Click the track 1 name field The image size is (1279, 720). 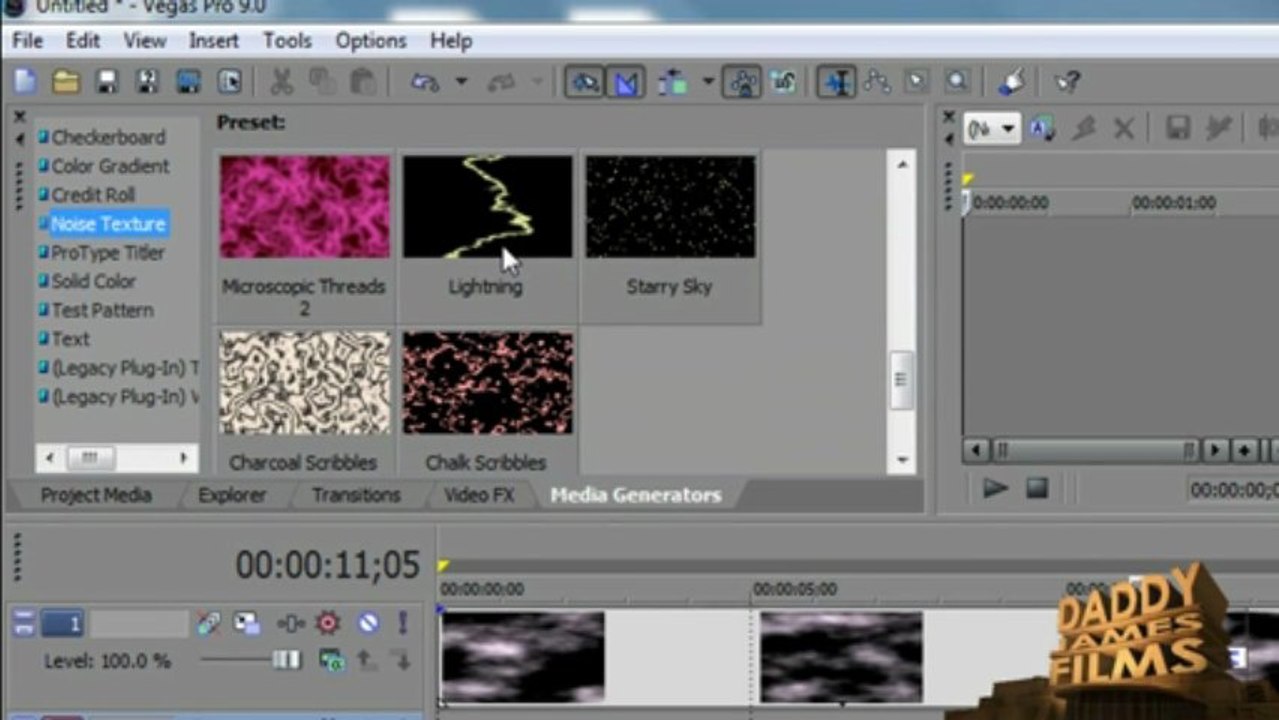138,625
